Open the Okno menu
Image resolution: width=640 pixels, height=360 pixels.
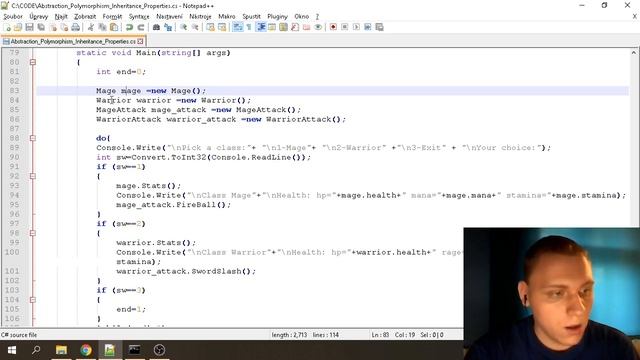(302, 16)
